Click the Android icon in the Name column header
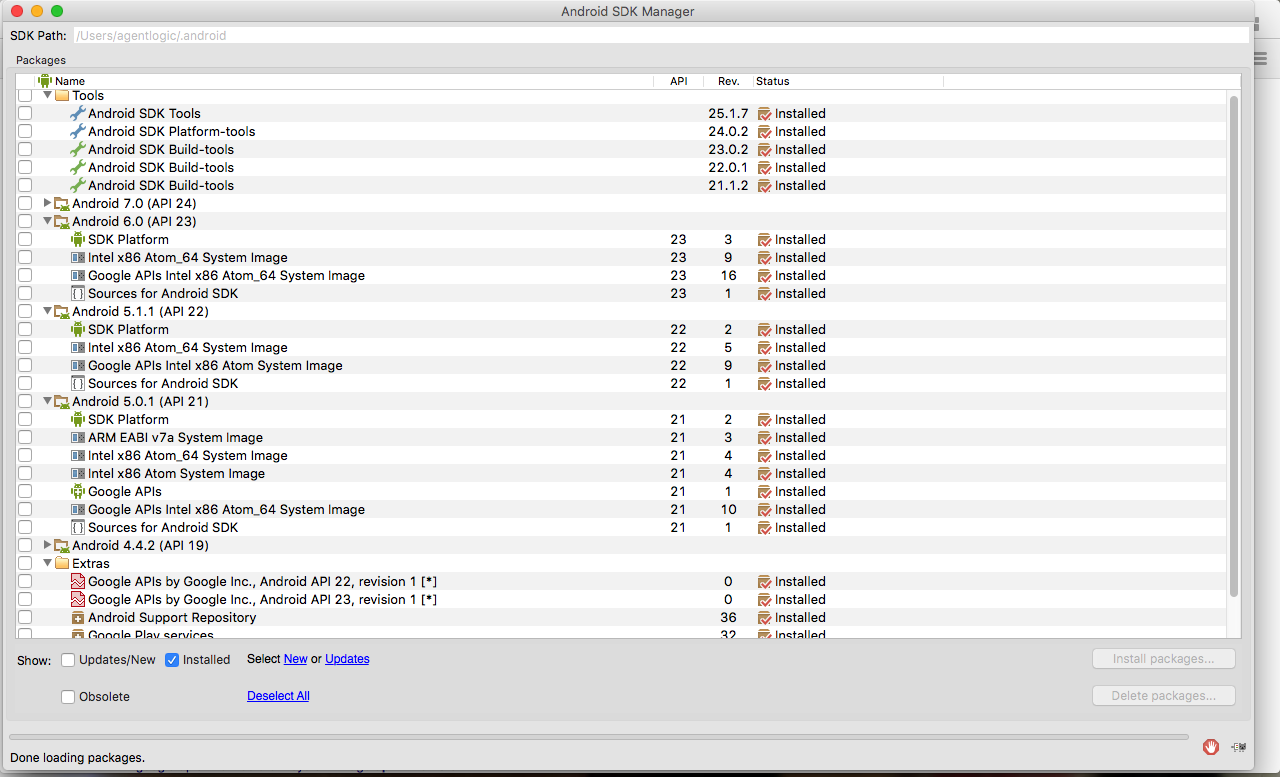This screenshot has width=1280, height=777. 44,81
